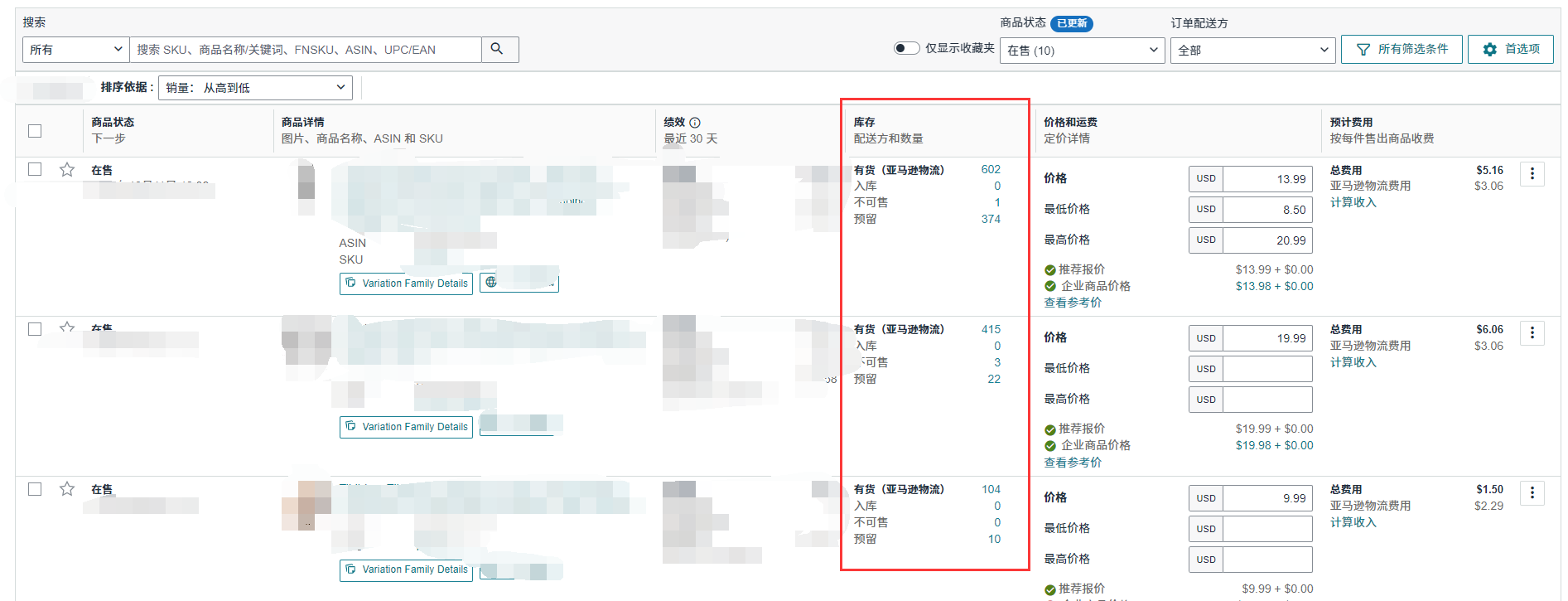Screen dimensions: 1568x601
Task: Open kebab menu for first product
Action: click(1532, 173)
